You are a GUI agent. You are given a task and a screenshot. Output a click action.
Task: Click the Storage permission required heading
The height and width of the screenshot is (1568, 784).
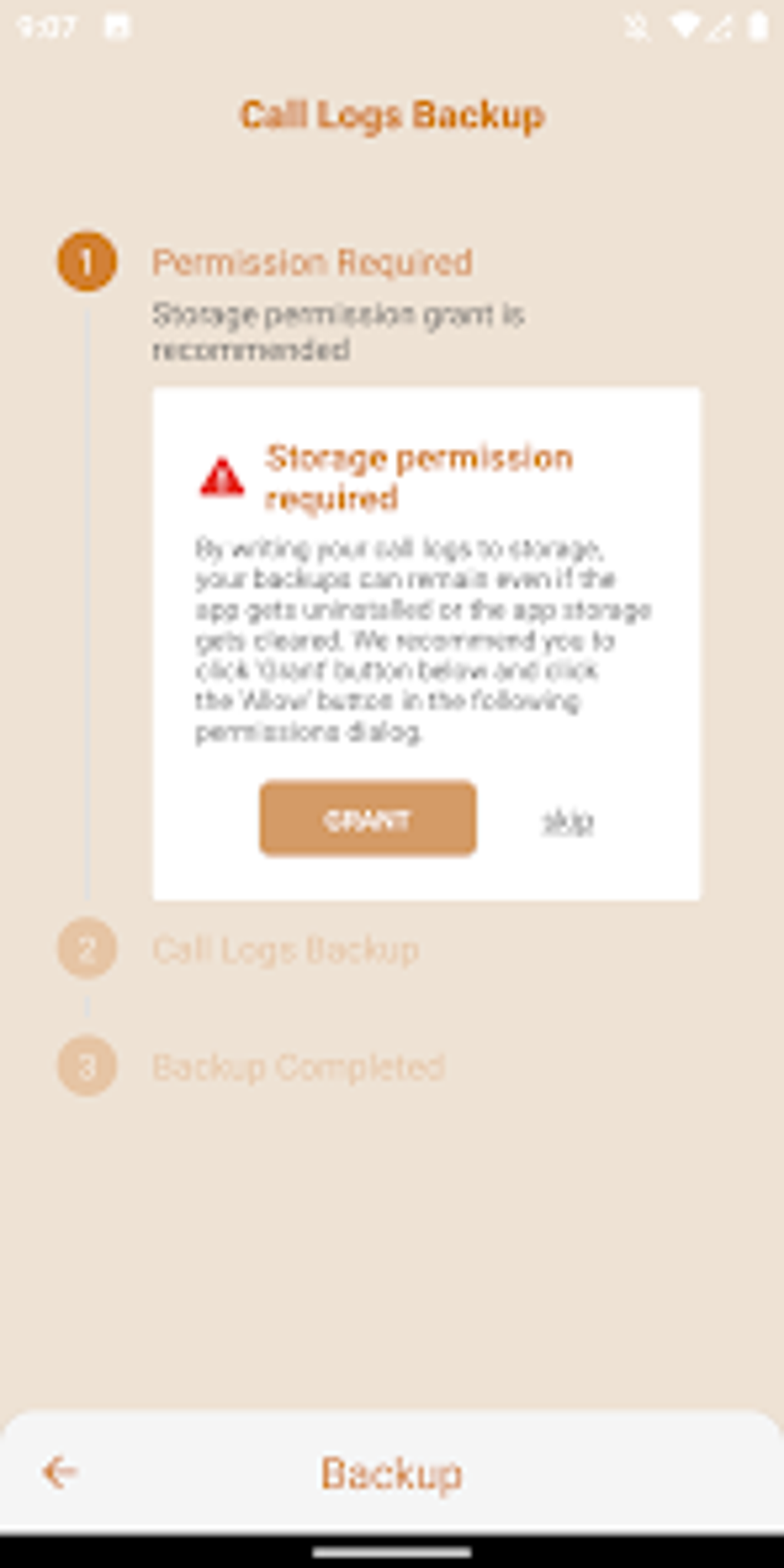click(419, 477)
